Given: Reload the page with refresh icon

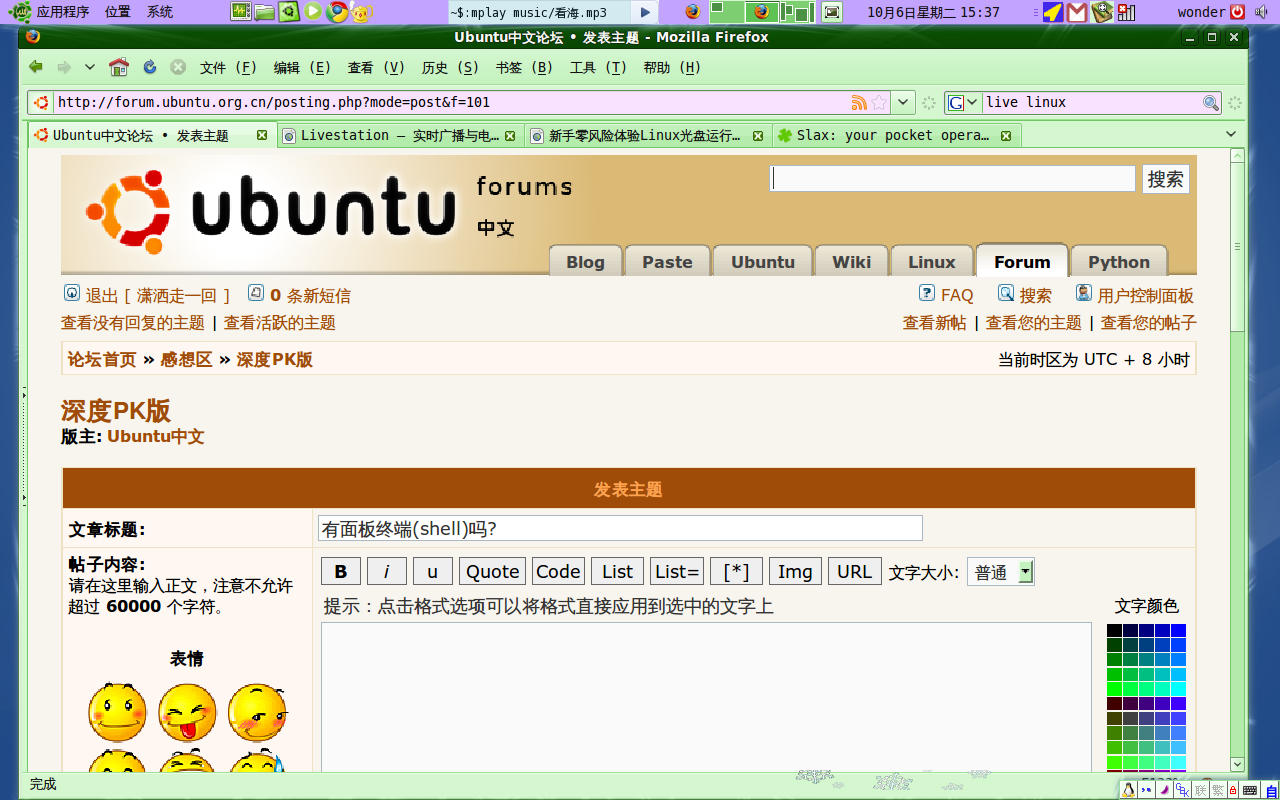Looking at the screenshot, I should pyautogui.click(x=150, y=67).
